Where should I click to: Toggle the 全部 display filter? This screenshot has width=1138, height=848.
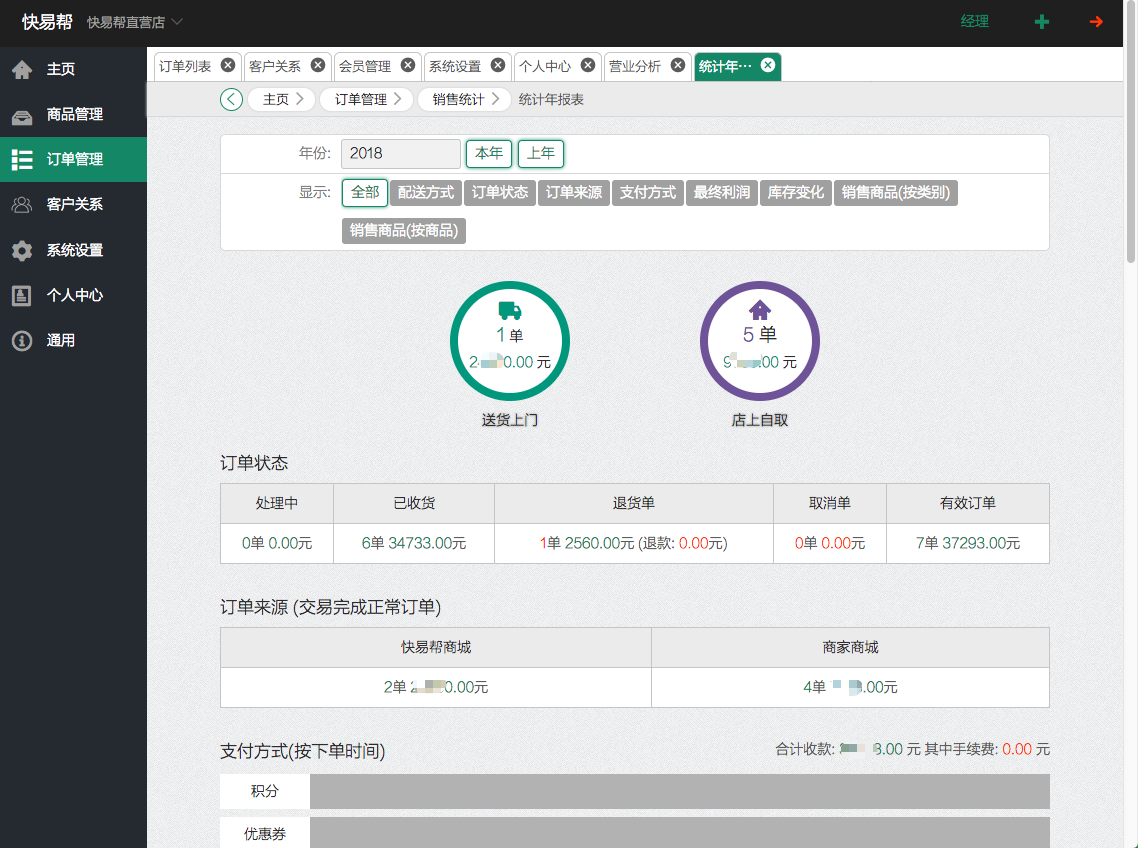(x=365, y=193)
